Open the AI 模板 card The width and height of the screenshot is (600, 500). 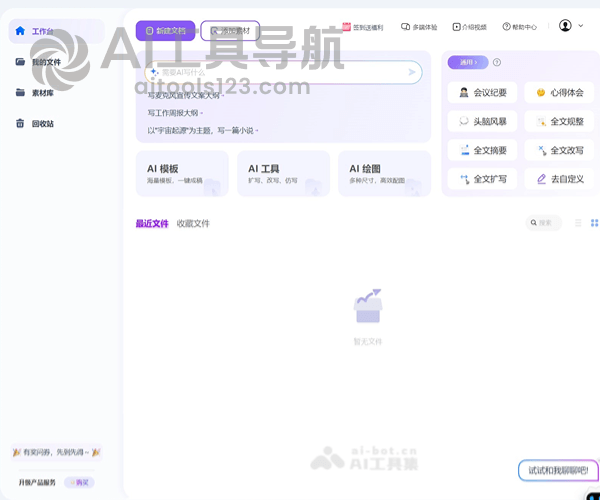182,174
